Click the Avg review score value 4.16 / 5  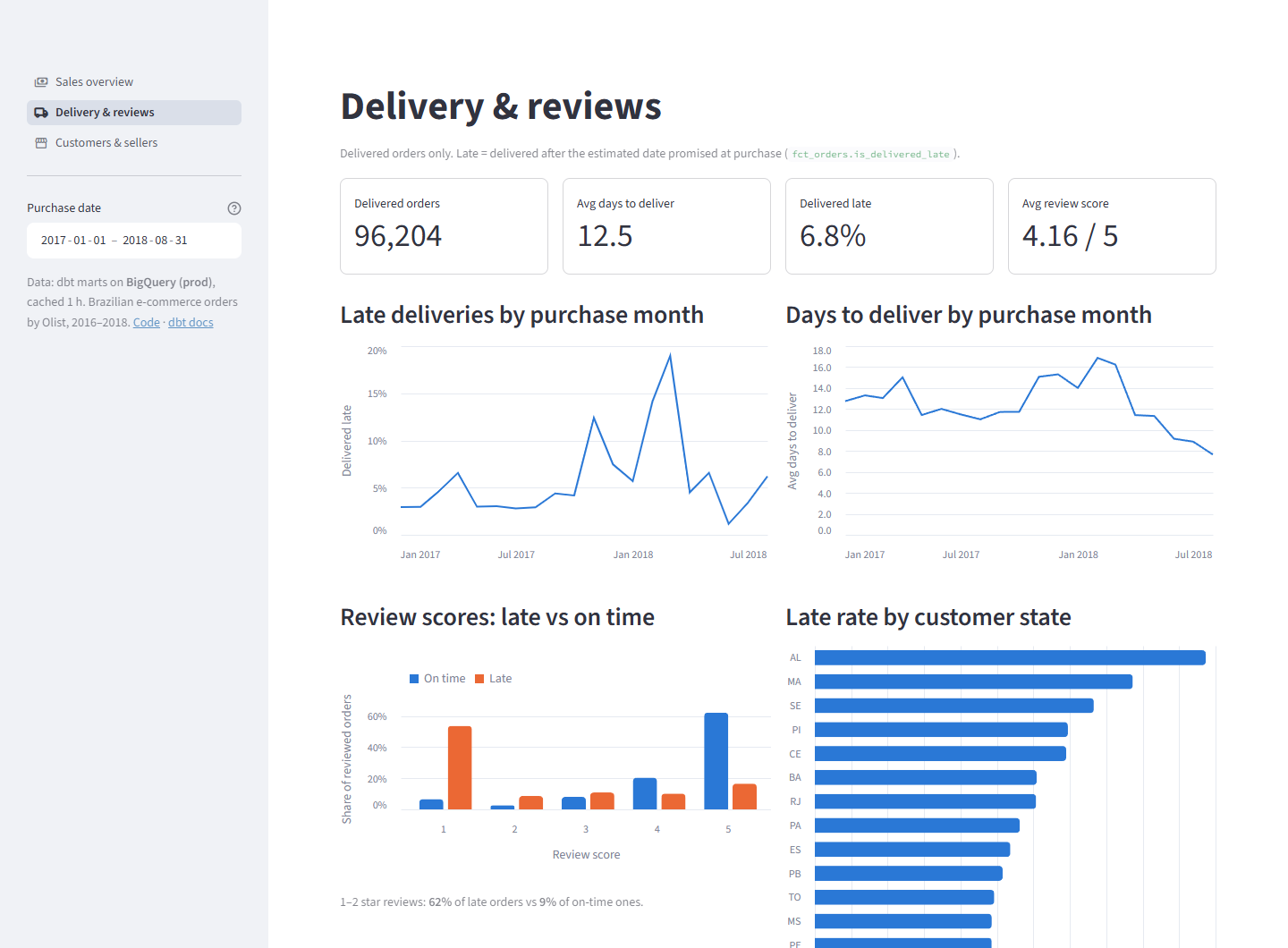1070,236
